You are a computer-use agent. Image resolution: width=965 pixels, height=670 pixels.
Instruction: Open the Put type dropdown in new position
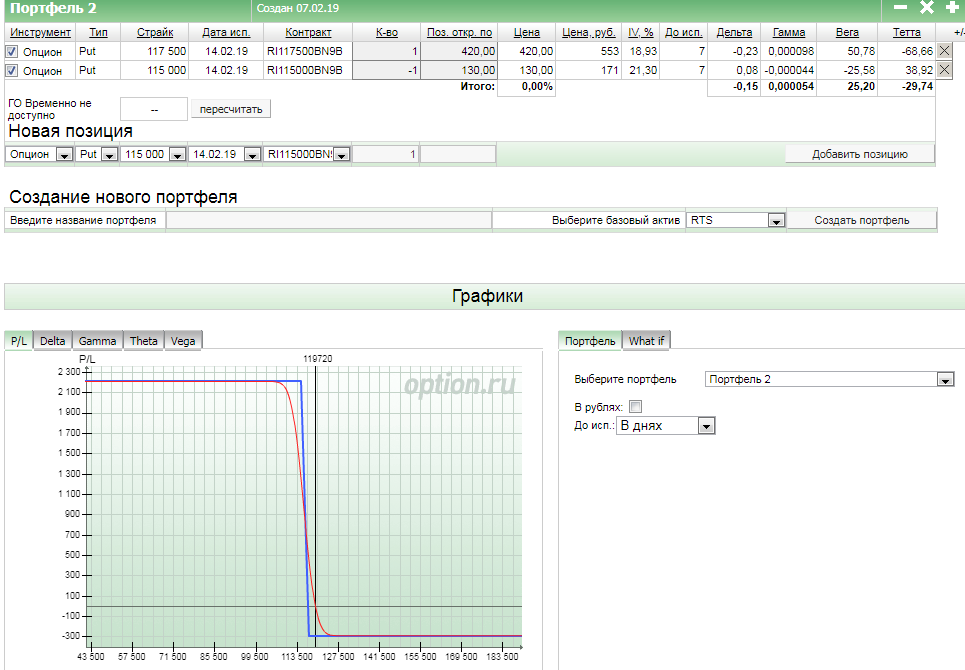108,155
